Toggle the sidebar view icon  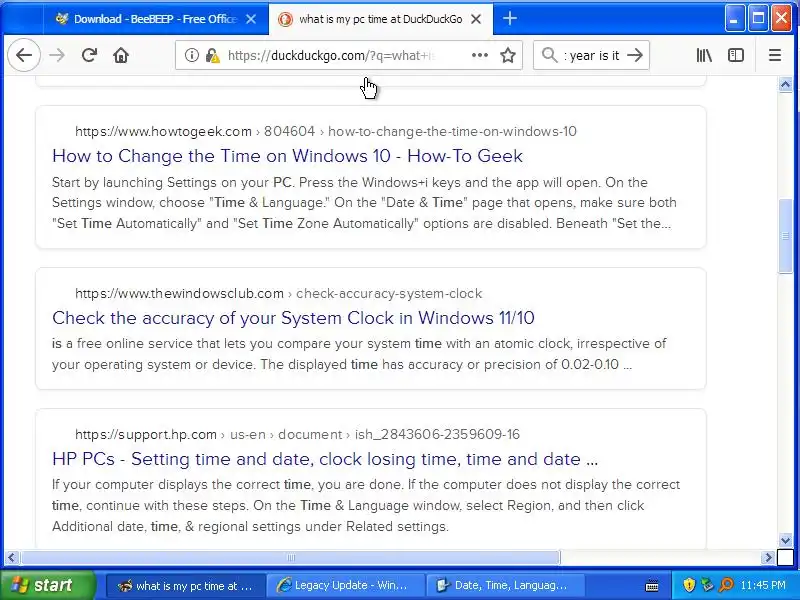[736, 55]
